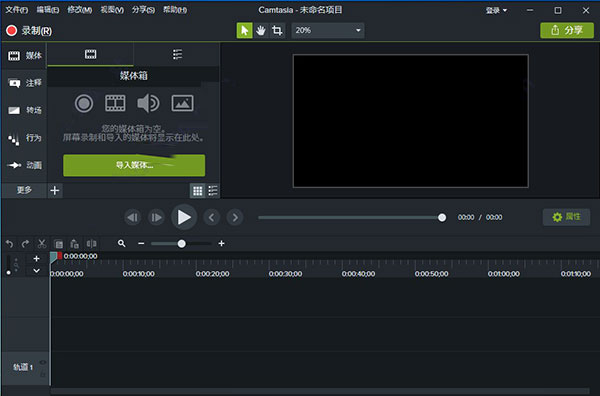Open the 行为 Behaviors sidebar tab
Screen dimensions: 600x396
pos(25,138)
